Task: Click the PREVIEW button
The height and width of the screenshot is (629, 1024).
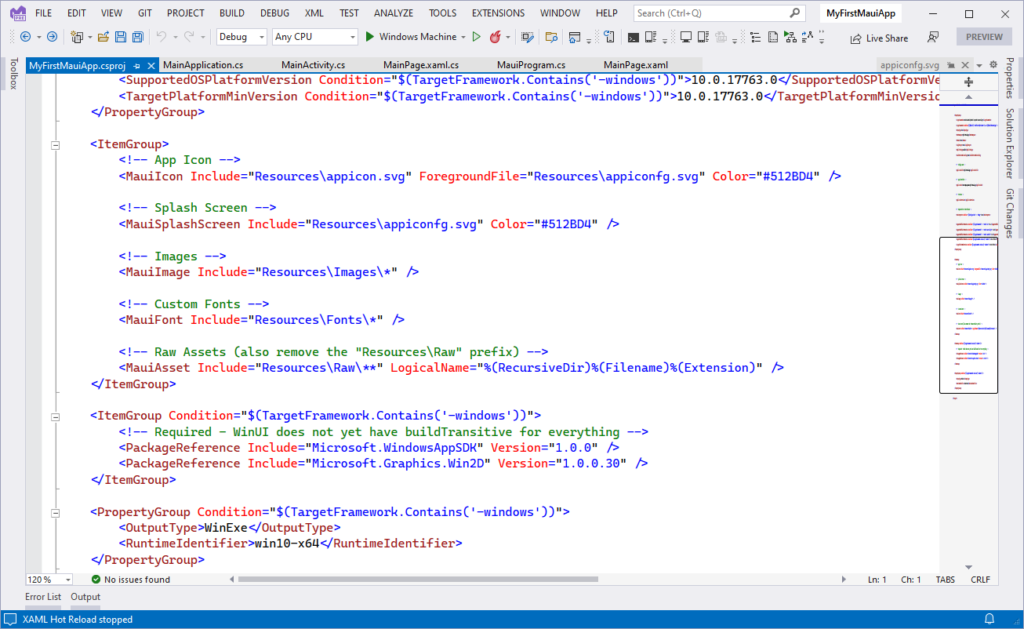Action: pos(984,37)
